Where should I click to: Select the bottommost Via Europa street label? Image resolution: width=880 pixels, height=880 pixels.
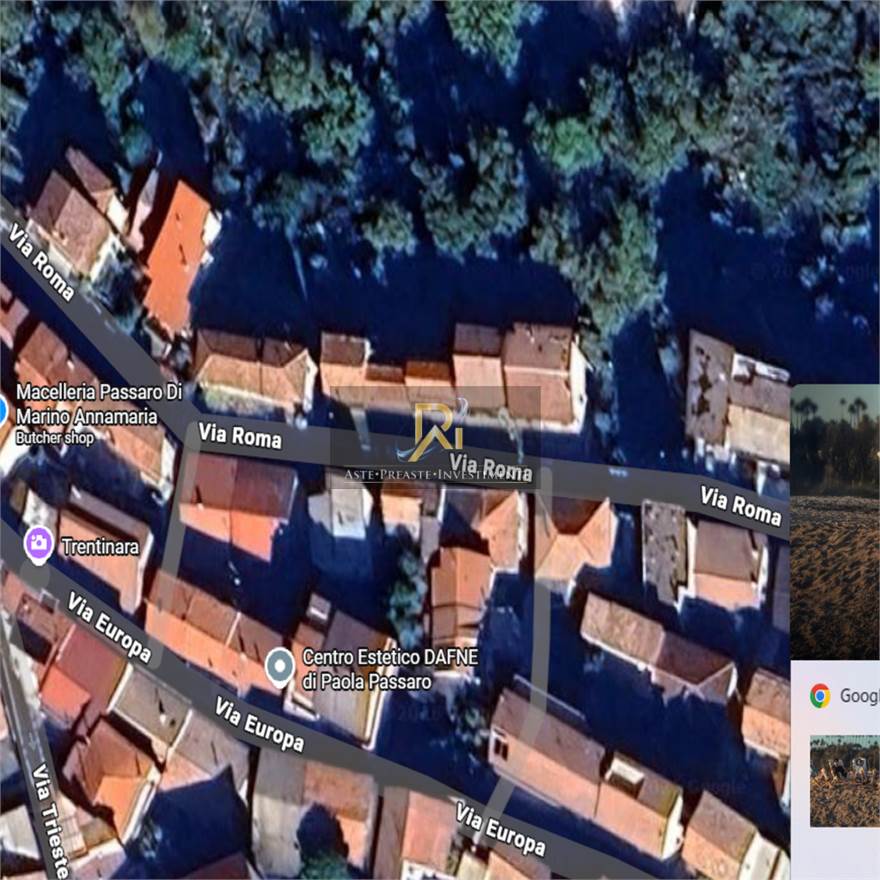501,829
